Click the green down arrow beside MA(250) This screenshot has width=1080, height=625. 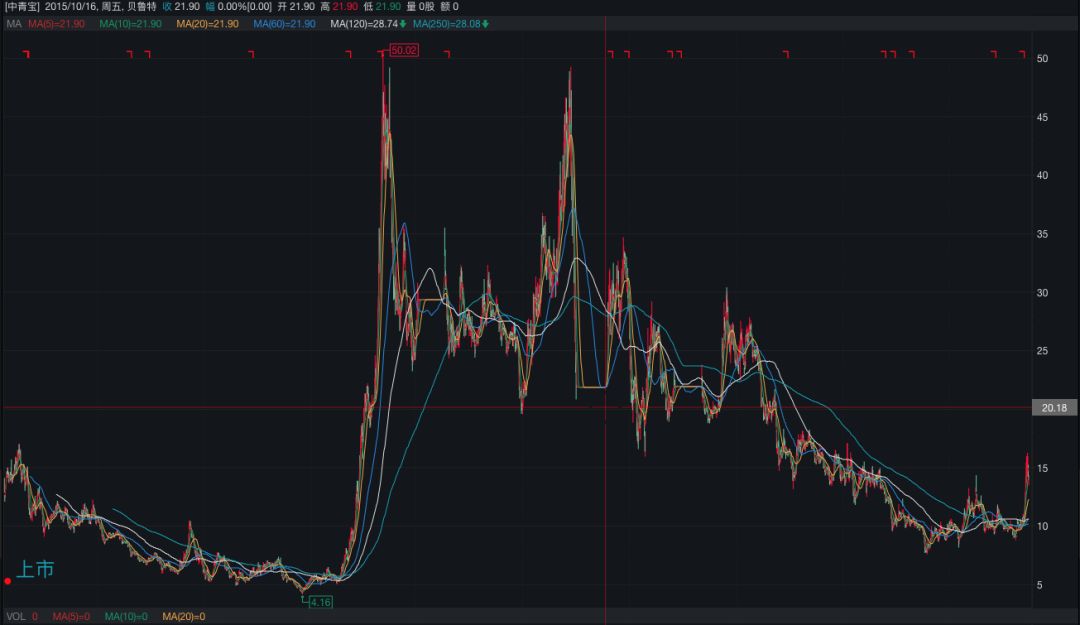point(485,24)
